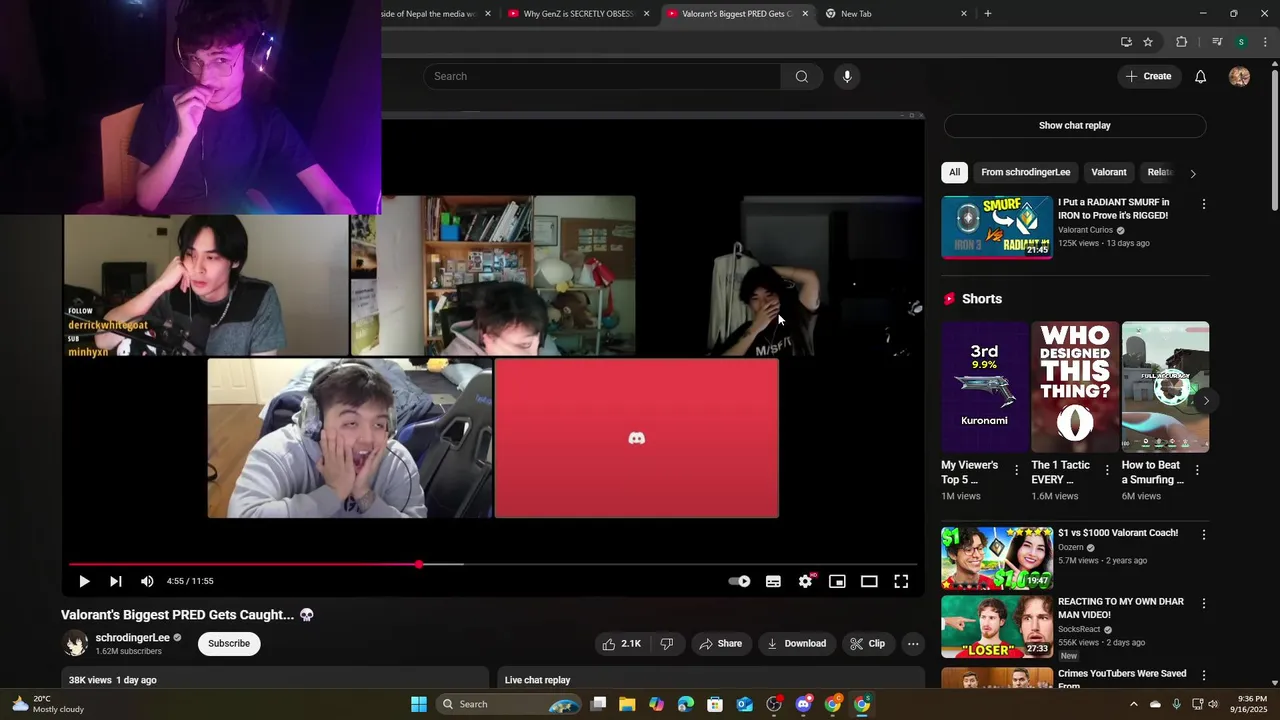Select the All filter chip
This screenshot has height=720, width=1280.
click(954, 172)
